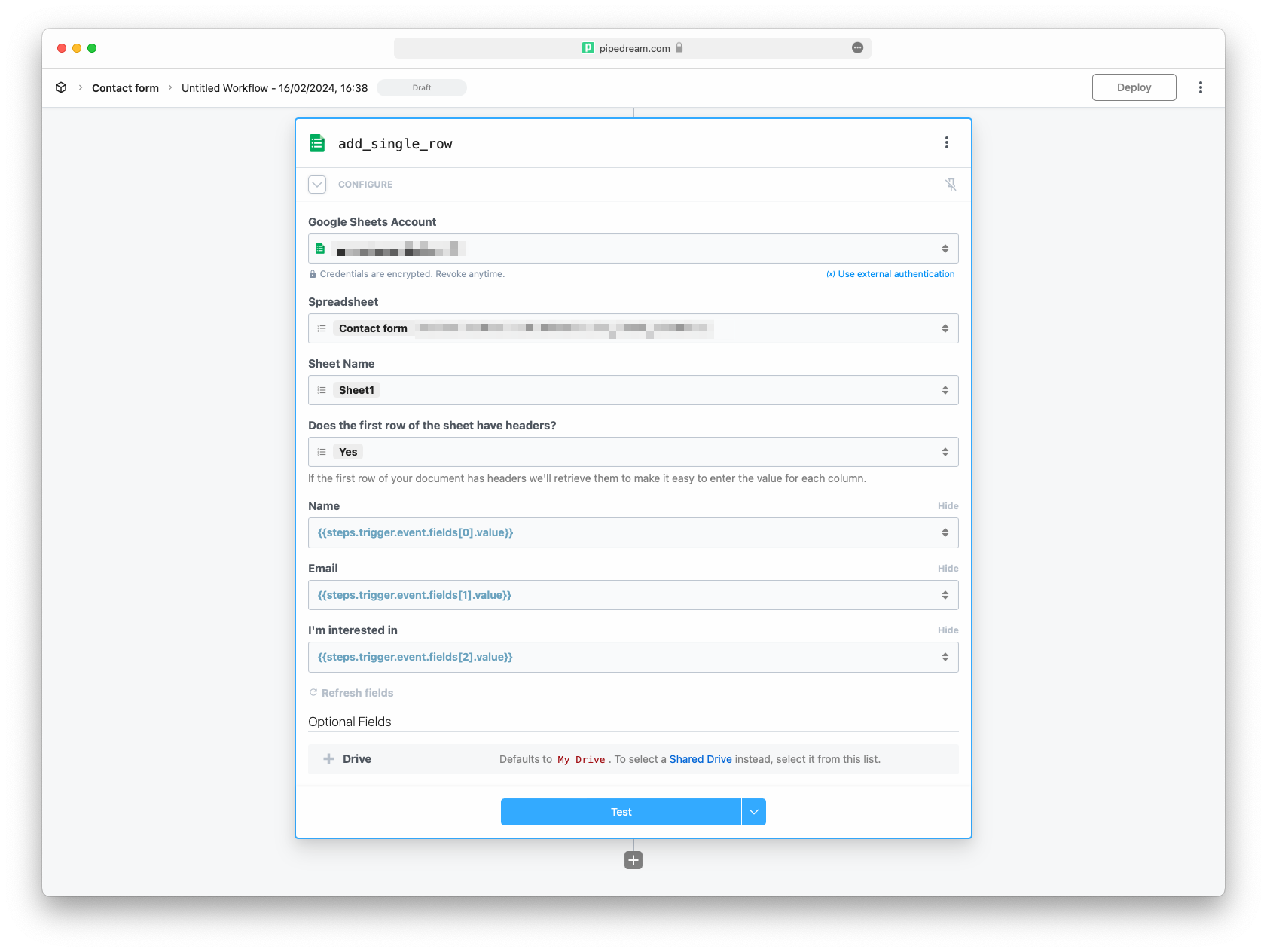
Task: Open the step options three-dot menu
Action: click(946, 143)
